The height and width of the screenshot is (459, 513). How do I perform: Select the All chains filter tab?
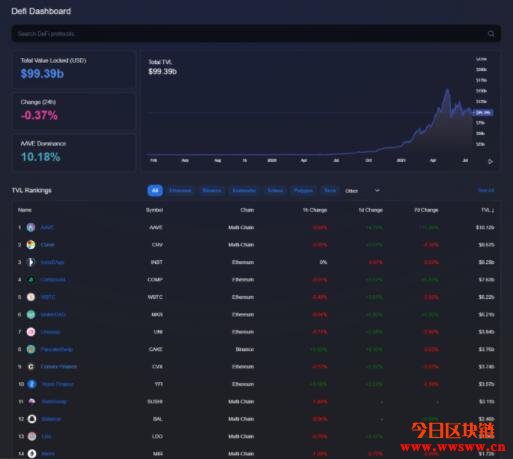coord(155,190)
